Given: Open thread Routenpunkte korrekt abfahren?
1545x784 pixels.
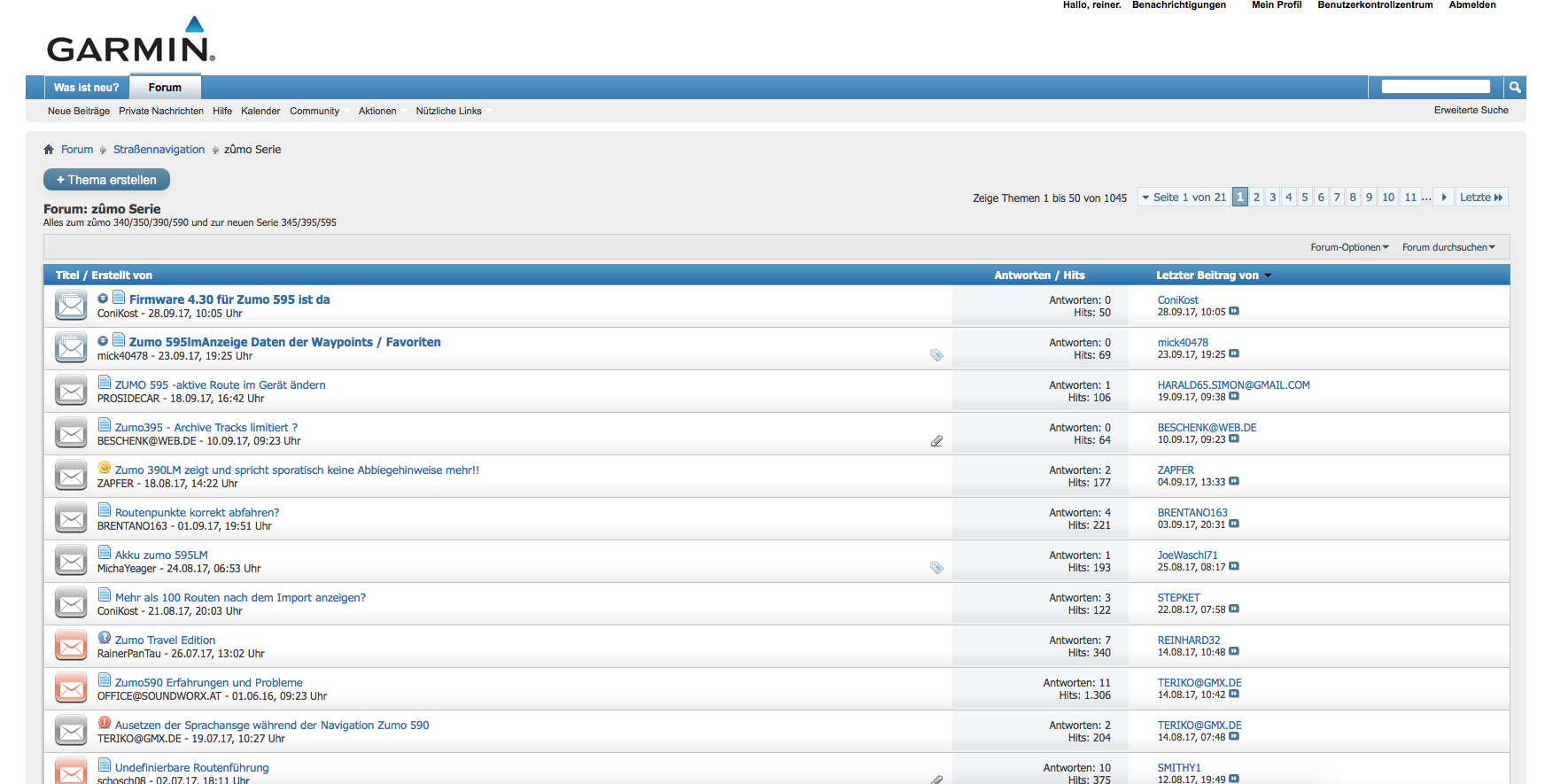Looking at the screenshot, I should [197, 512].
